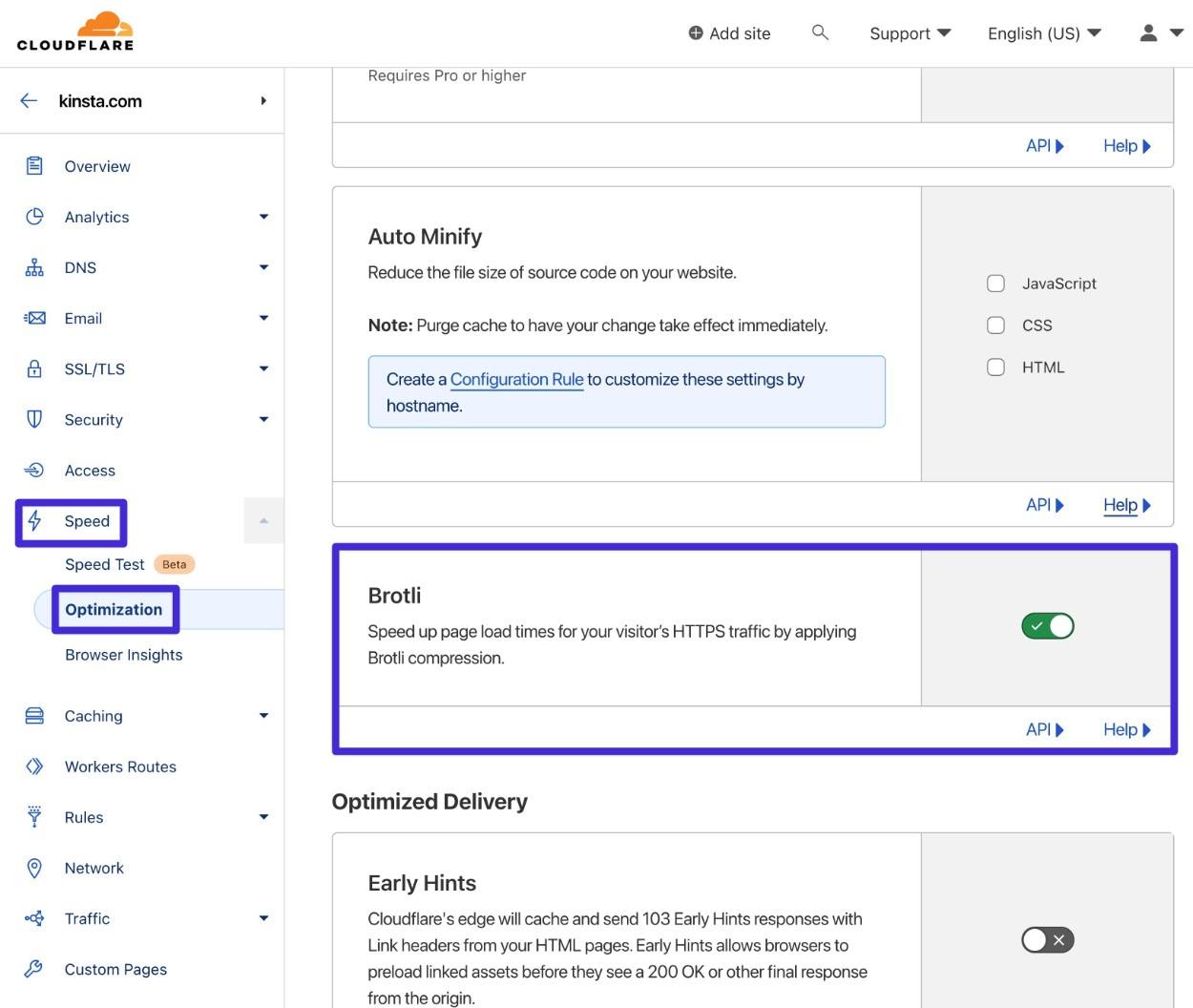1193x1008 pixels.
Task: Click the Configuration Rule link
Action: click(516, 377)
